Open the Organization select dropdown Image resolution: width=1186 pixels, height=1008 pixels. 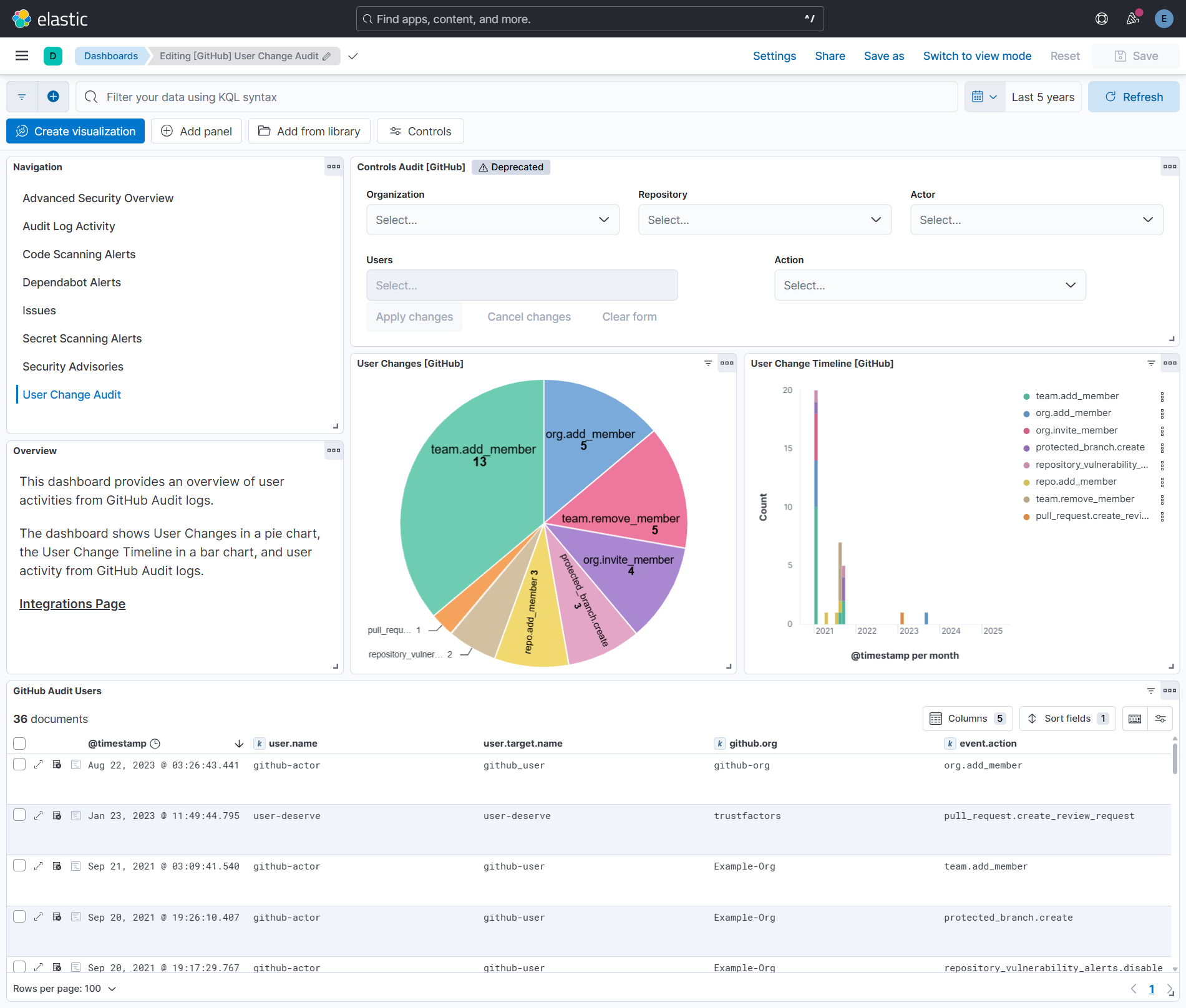click(493, 220)
